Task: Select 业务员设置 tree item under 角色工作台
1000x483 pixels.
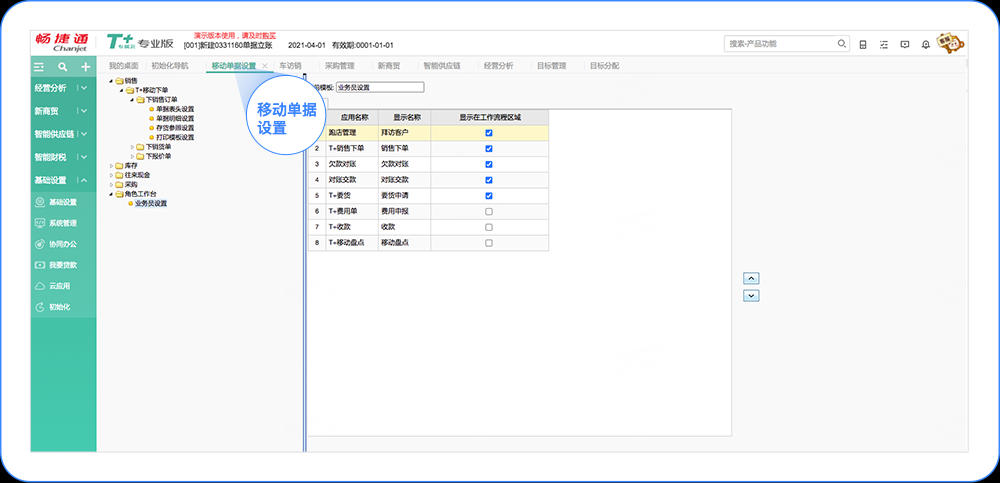Action: click(151, 204)
